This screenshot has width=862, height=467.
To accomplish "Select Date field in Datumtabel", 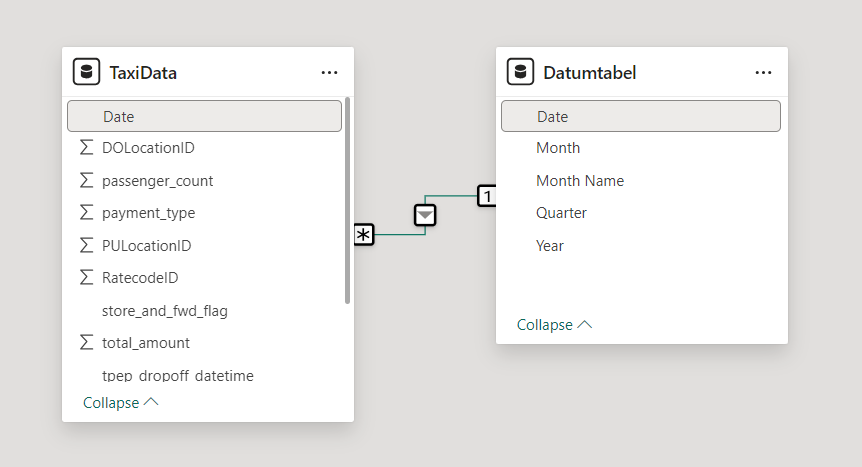I will tap(552, 117).
